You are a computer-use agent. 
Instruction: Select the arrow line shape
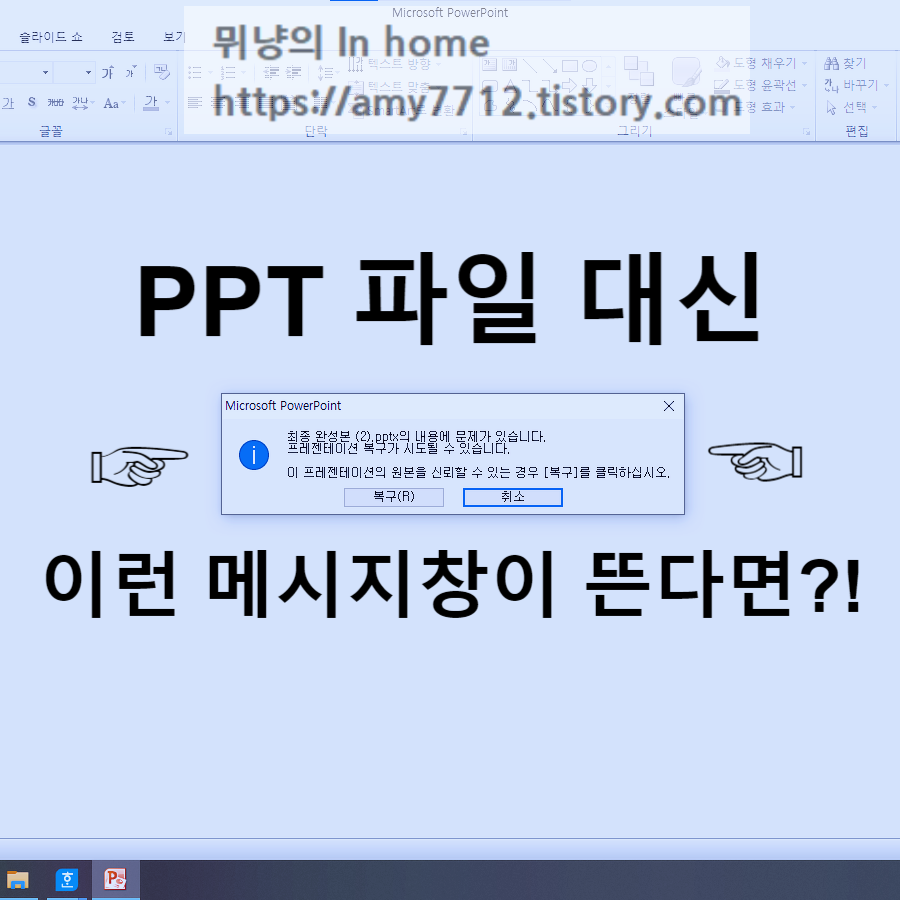coord(550,65)
